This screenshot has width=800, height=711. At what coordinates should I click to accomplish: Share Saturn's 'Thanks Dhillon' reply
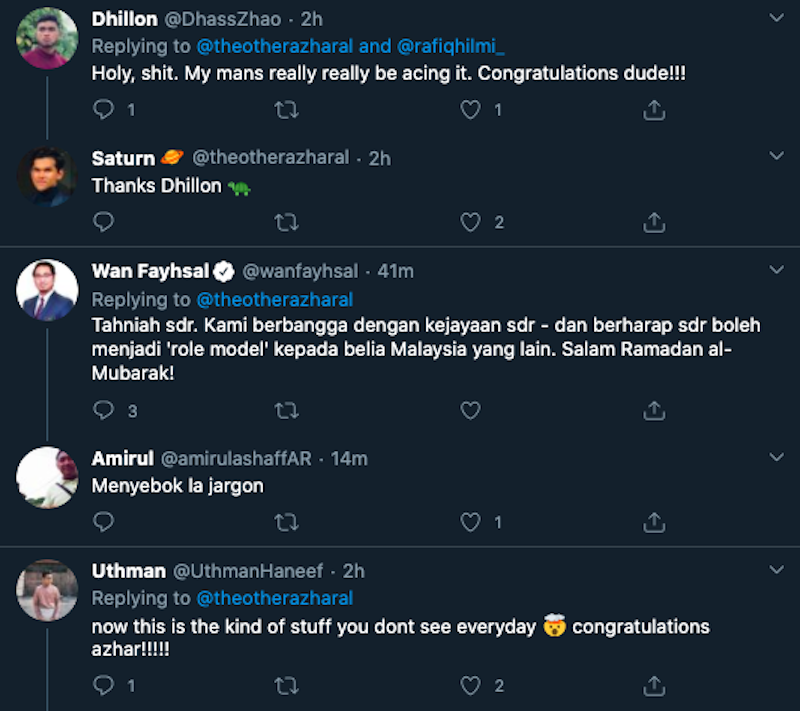click(654, 222)
